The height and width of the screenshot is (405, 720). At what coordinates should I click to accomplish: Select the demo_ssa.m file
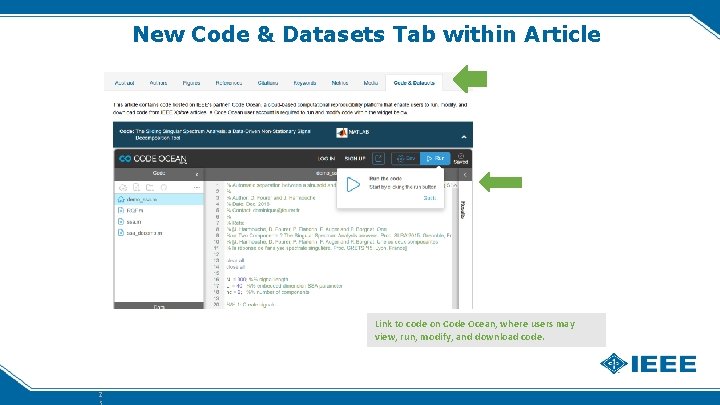[x=159, y=199]
